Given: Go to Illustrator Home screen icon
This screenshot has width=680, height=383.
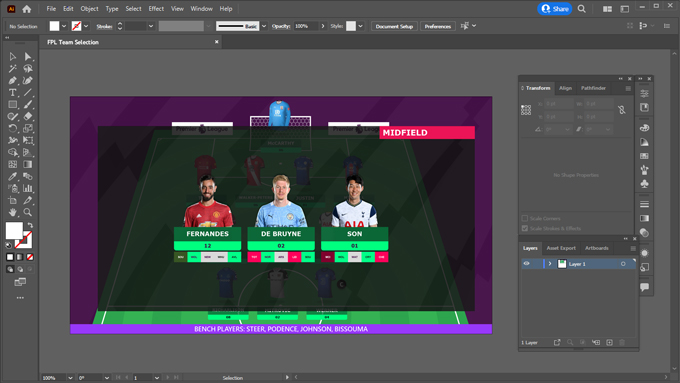Looking at the screenshot, I should pos(27,9).
